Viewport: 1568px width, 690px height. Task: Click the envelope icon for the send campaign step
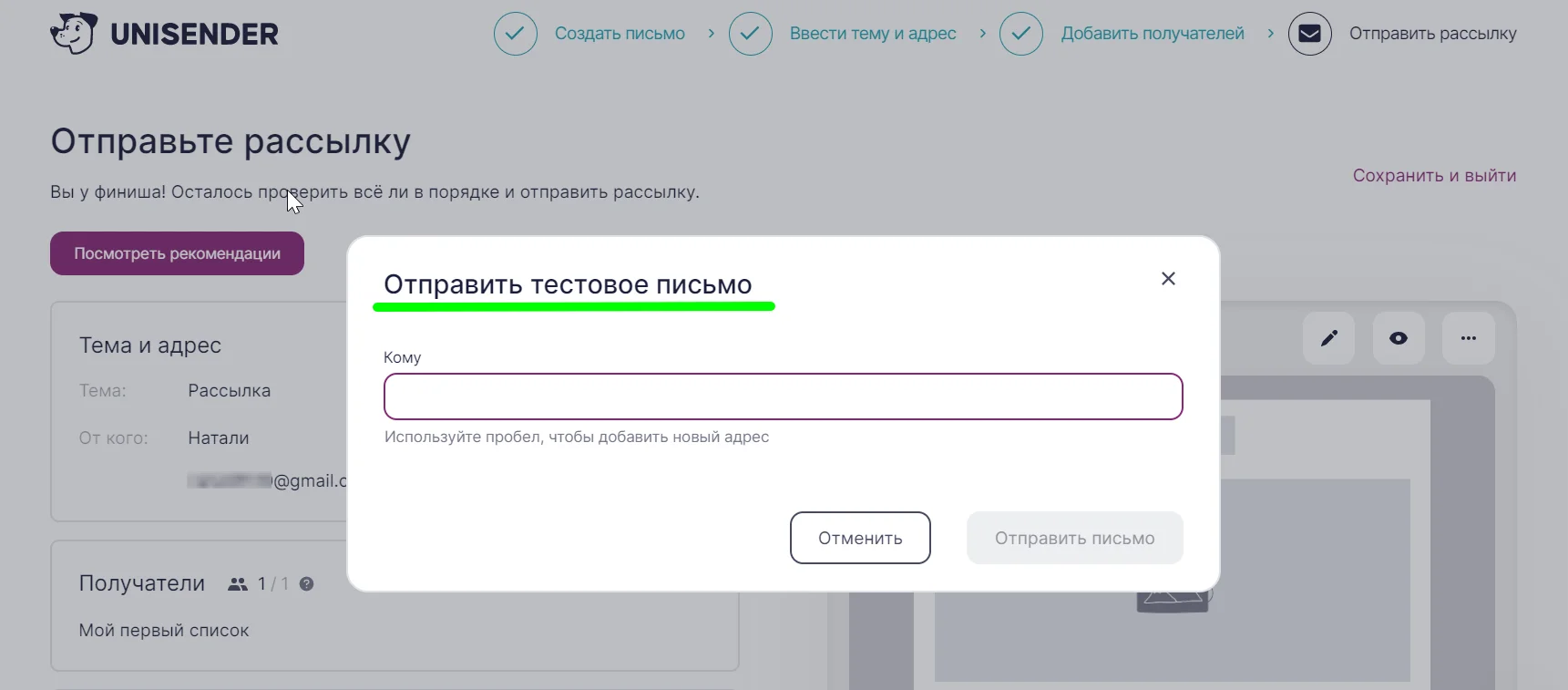(x=1309, y=34)
